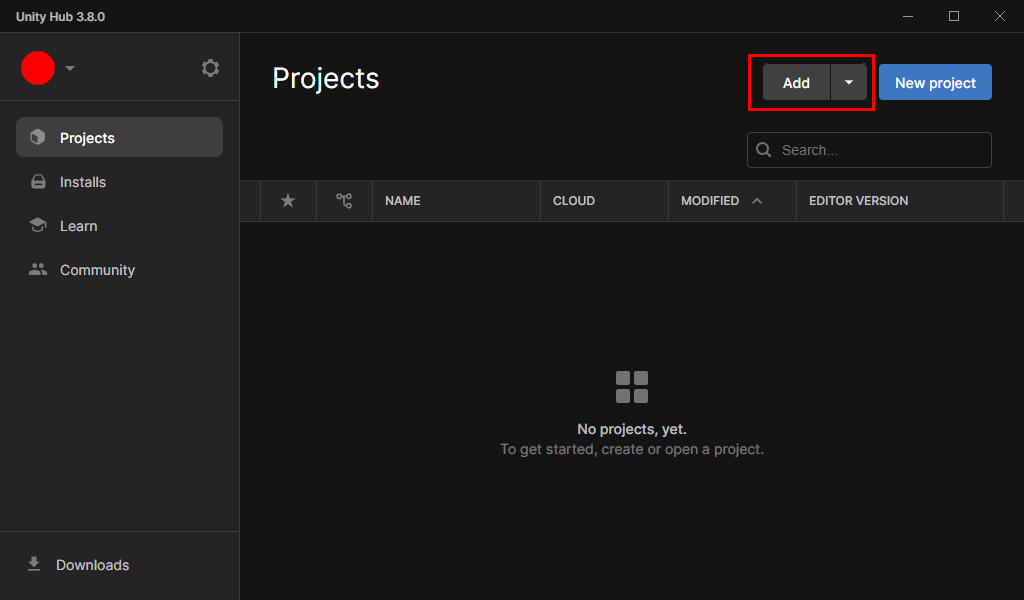
Task: Sort by the favorites star column
Action: [288, 200]
